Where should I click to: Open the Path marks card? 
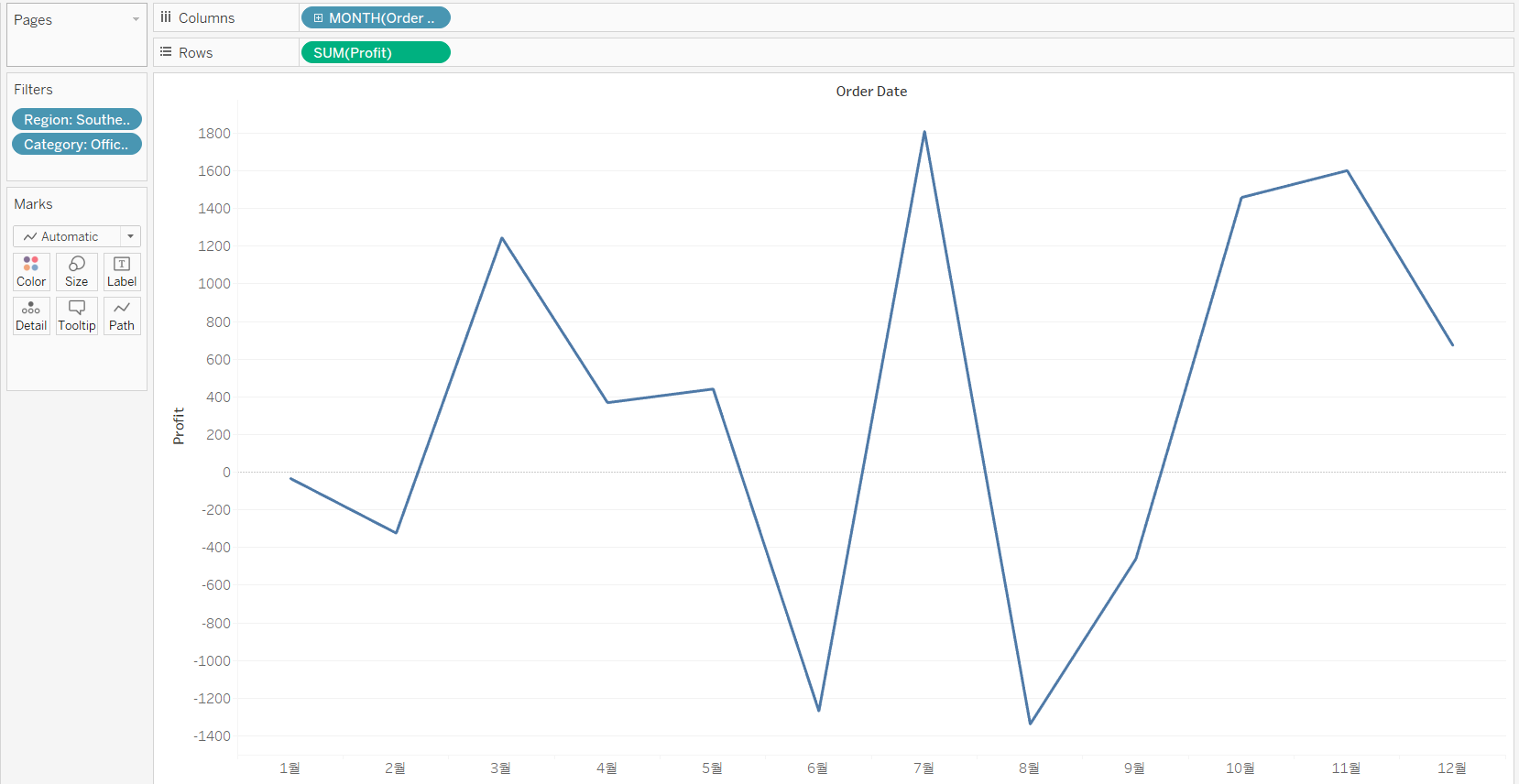click(122, 316)
